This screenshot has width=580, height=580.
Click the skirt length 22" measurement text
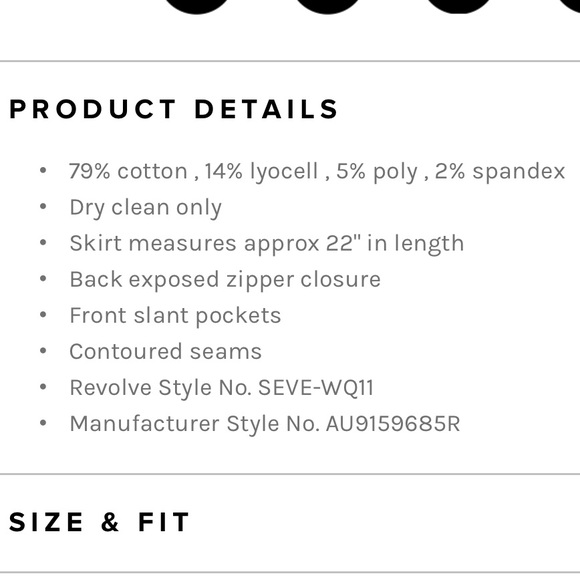267,244
